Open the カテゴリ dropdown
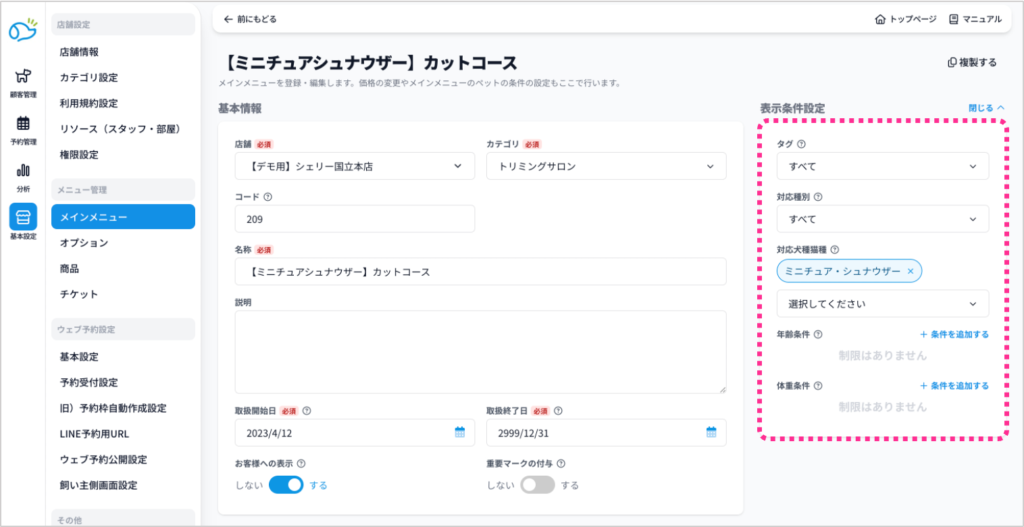Image resolution: width=1024 pixels, height=527 pixels. [605, 166]
